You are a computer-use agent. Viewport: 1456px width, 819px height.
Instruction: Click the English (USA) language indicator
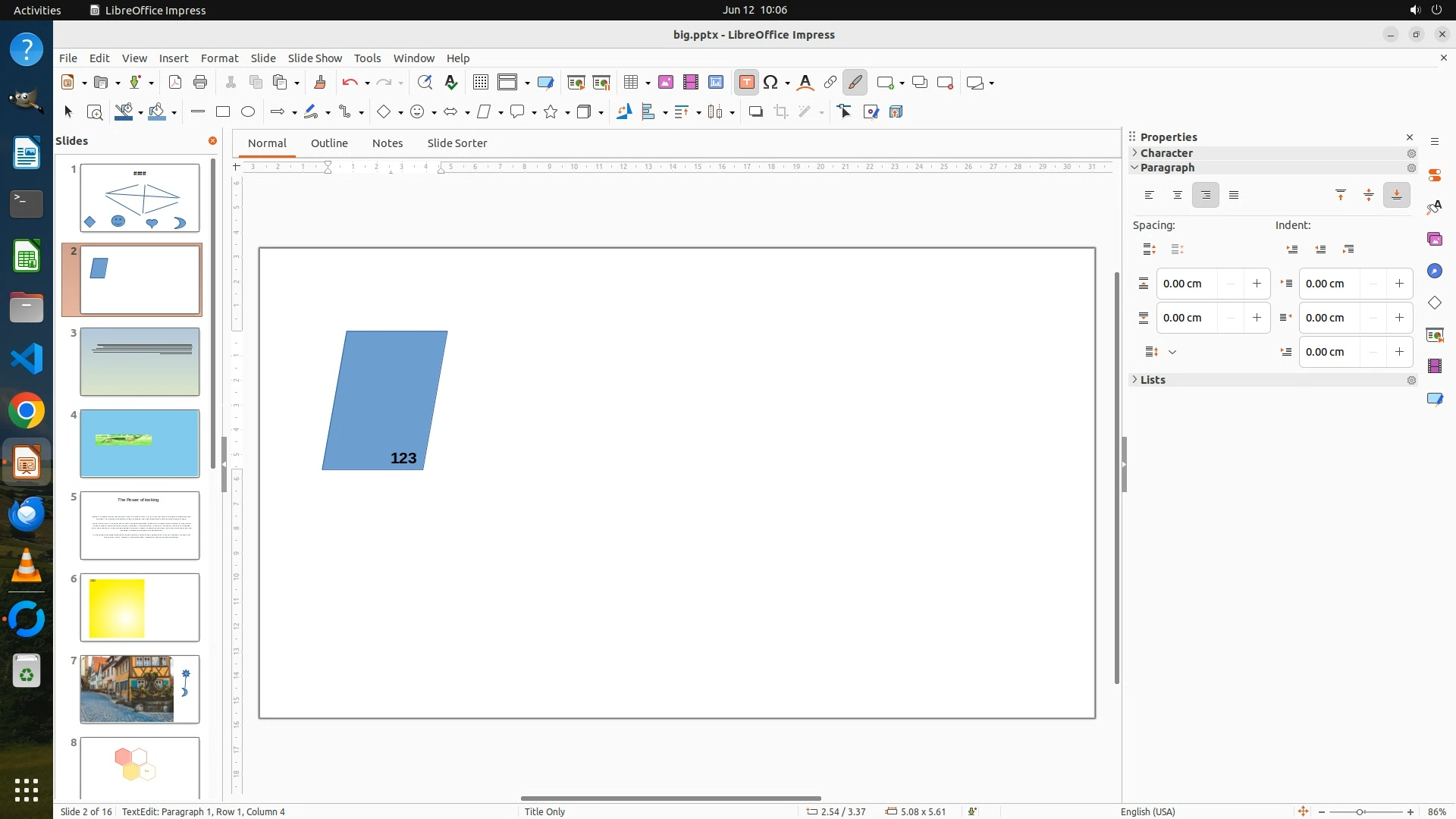pos(1147,811)
